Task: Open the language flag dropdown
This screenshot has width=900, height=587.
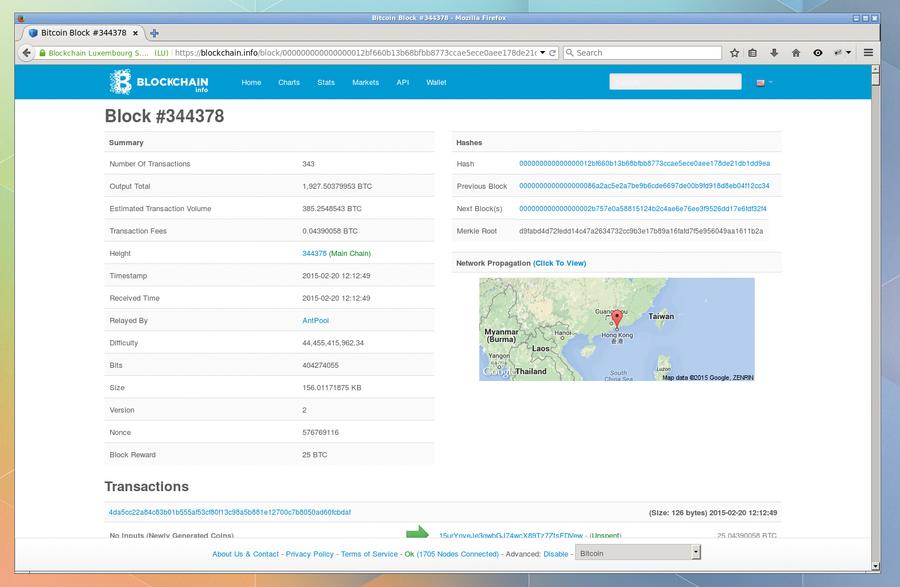Action: pyautogui.click(x=764, y=83)
